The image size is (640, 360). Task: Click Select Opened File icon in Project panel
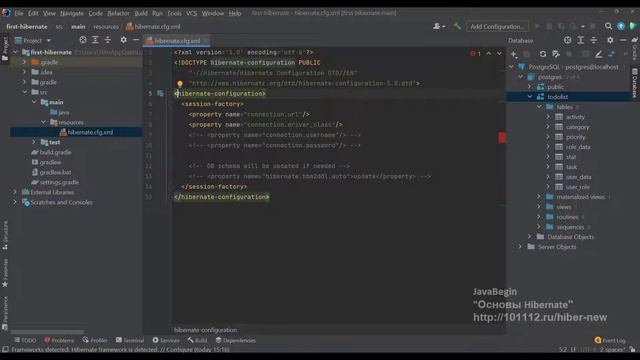click(83, 40)
